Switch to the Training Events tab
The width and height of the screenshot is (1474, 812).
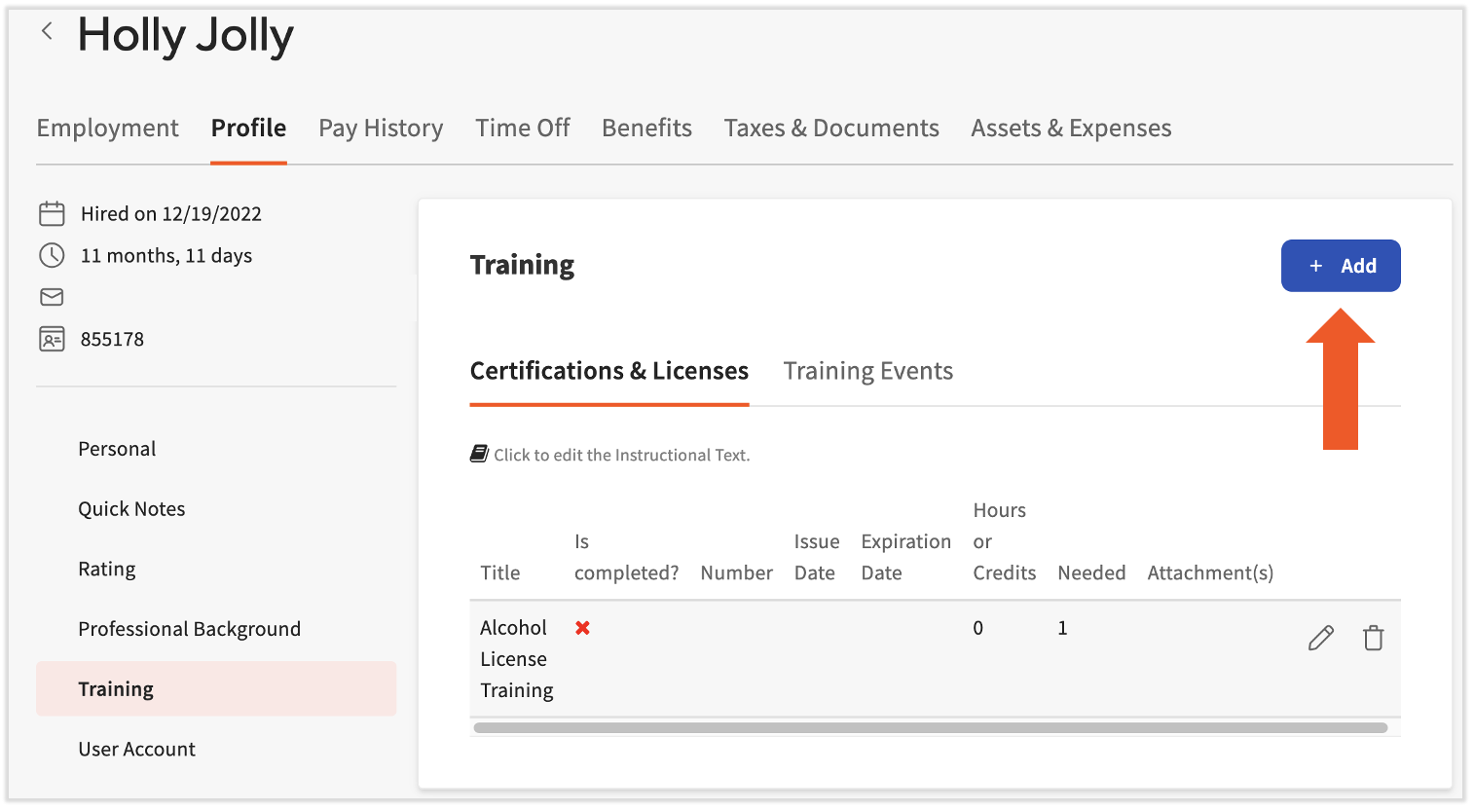click(867, 371)
